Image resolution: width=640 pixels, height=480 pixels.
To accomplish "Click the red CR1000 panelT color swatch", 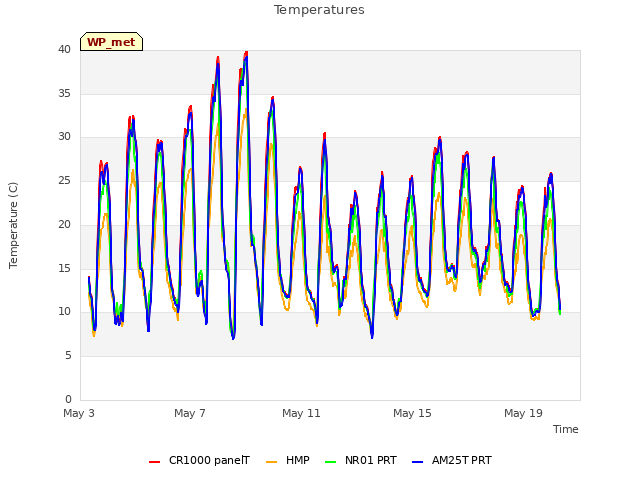I will tap(155, 462).
